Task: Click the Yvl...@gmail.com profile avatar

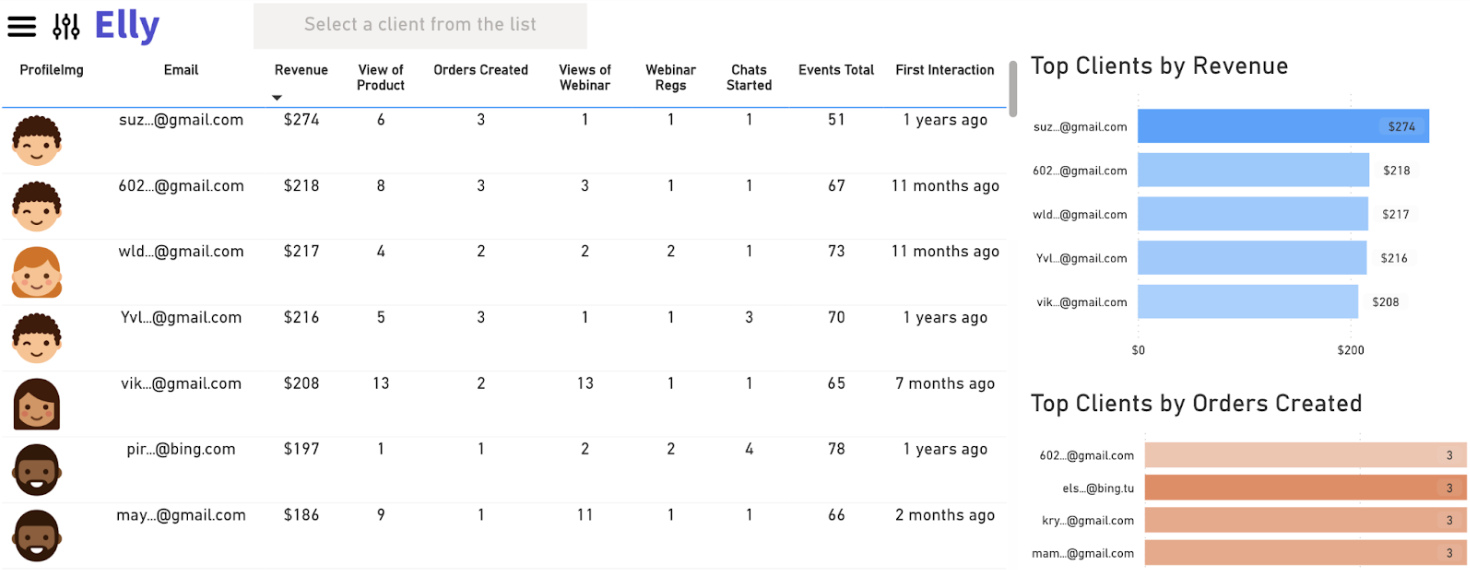Action: tap(37, 338)
